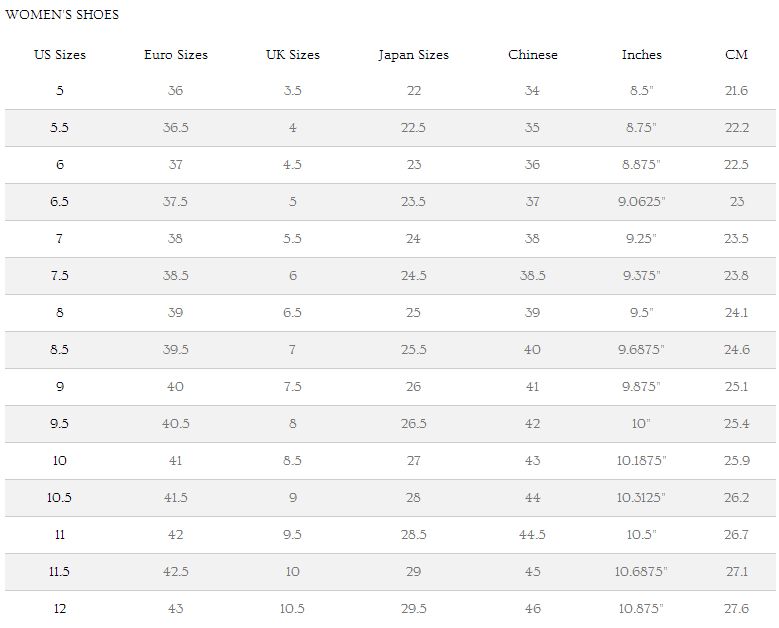
Task: Click the 27.6 CM value
Action: (x=736, y=609)
